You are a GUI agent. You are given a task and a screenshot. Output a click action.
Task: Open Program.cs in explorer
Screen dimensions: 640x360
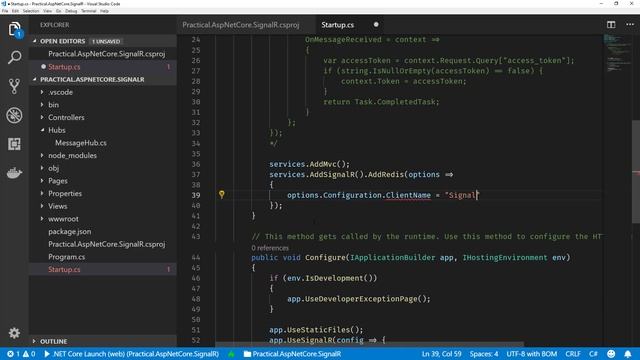67,256
